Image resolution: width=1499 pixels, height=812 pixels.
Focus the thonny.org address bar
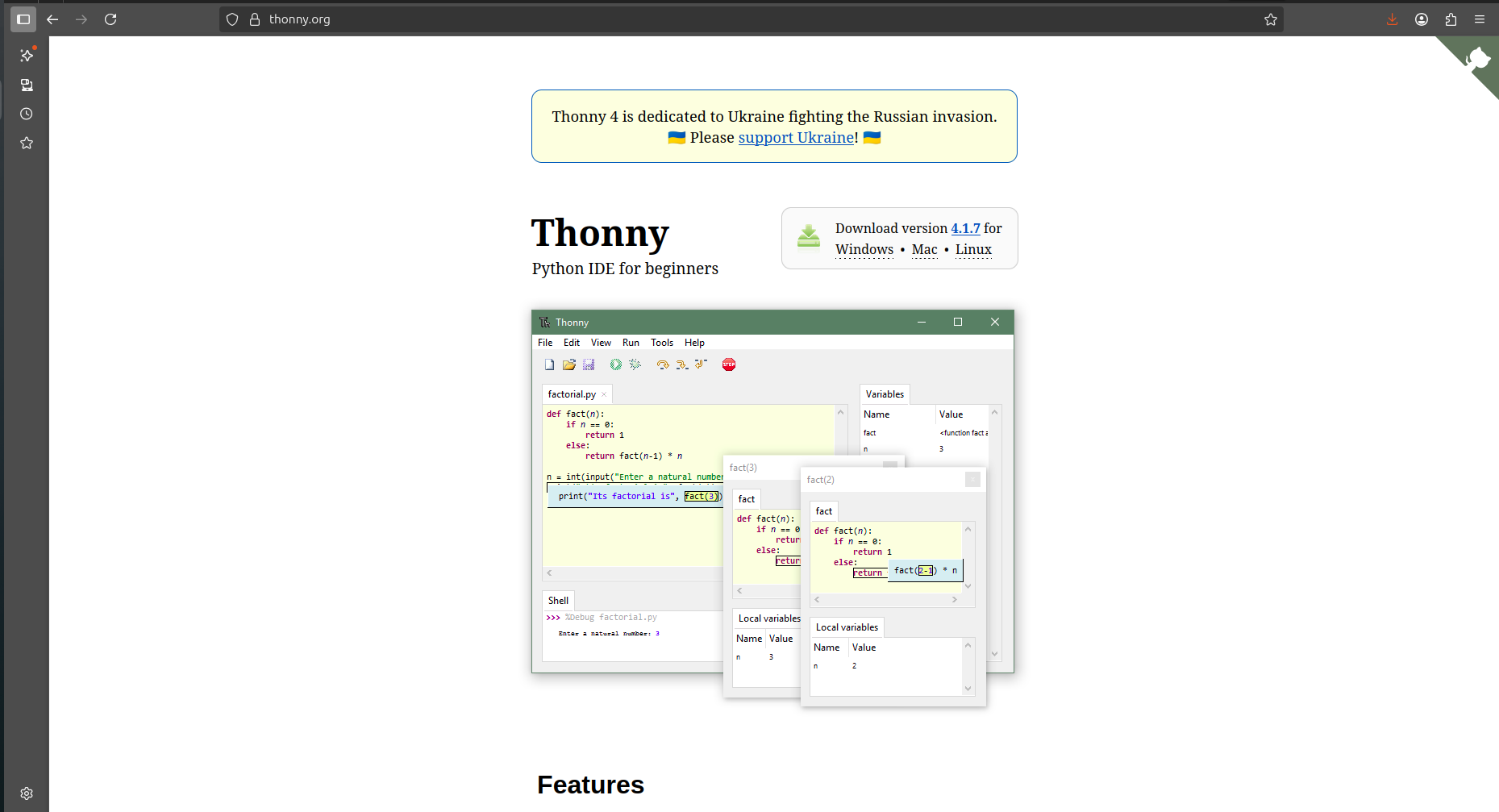pyautogui.click(x=726, y=19)
